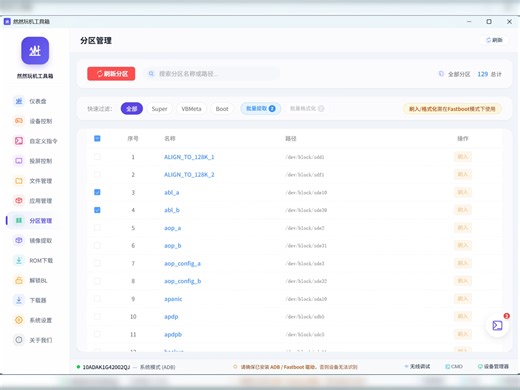Image resolution: width=520 pixels, height=390 pixels.
Task: Uncheck the abl_b row checkbox
Action: coord(97,210)
